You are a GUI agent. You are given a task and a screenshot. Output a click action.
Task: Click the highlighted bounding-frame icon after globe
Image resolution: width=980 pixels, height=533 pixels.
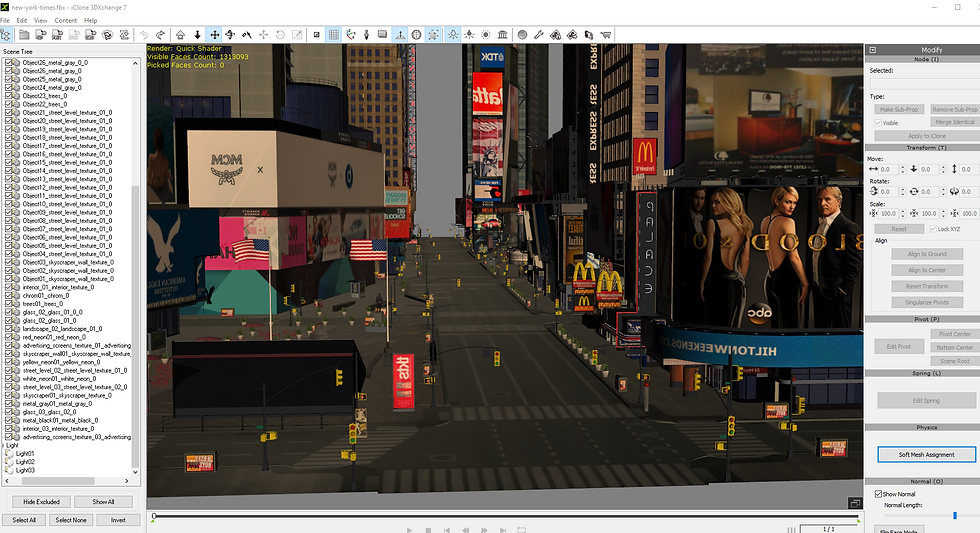pyautogui.click(x=433, y=35)
